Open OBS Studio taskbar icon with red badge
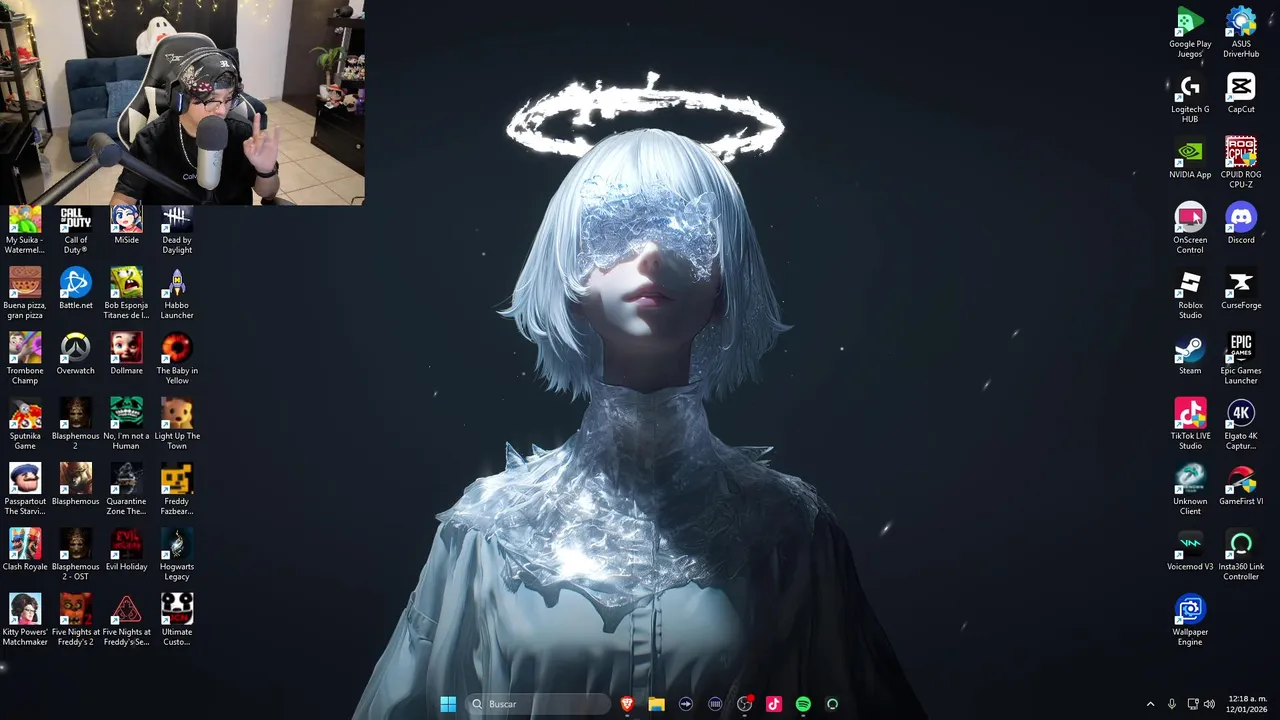Screen dimensions: 1280x720 [x=744, y=704]
